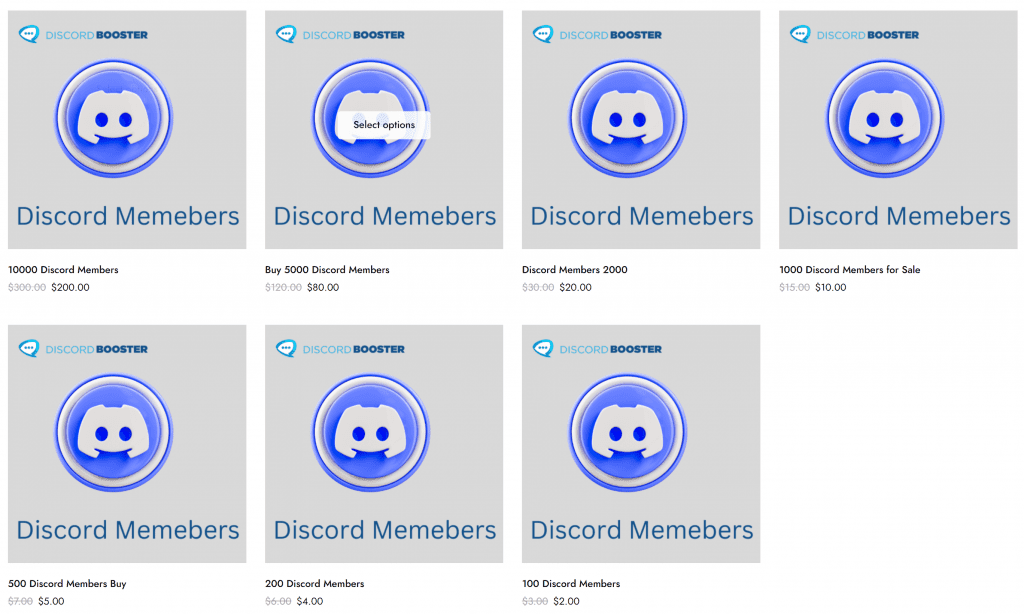
Task: Open the 10000 Discord Members title link
Action: [x=63, y=270]
